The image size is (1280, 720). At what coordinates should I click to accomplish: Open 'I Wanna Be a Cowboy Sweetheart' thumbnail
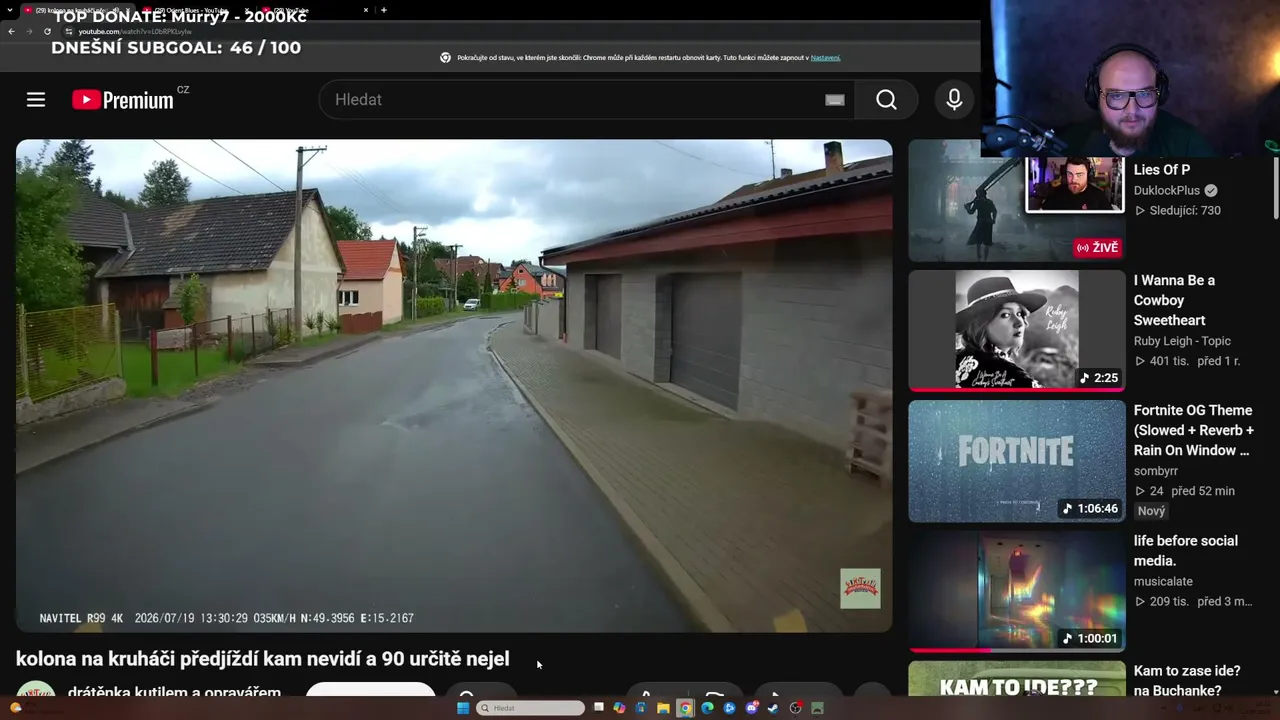(x=1016, y=331)
